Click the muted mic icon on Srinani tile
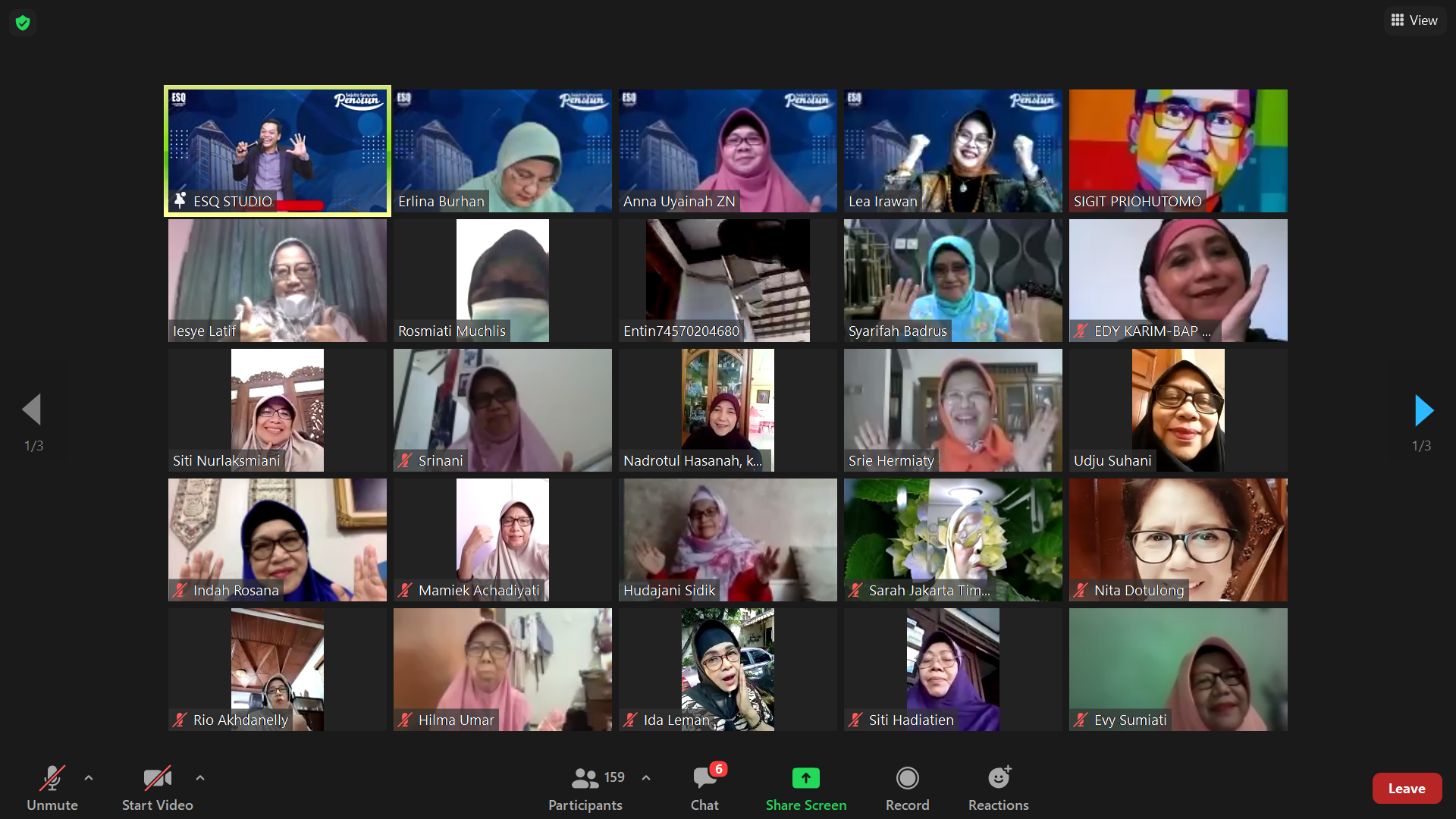 (405, 460)
